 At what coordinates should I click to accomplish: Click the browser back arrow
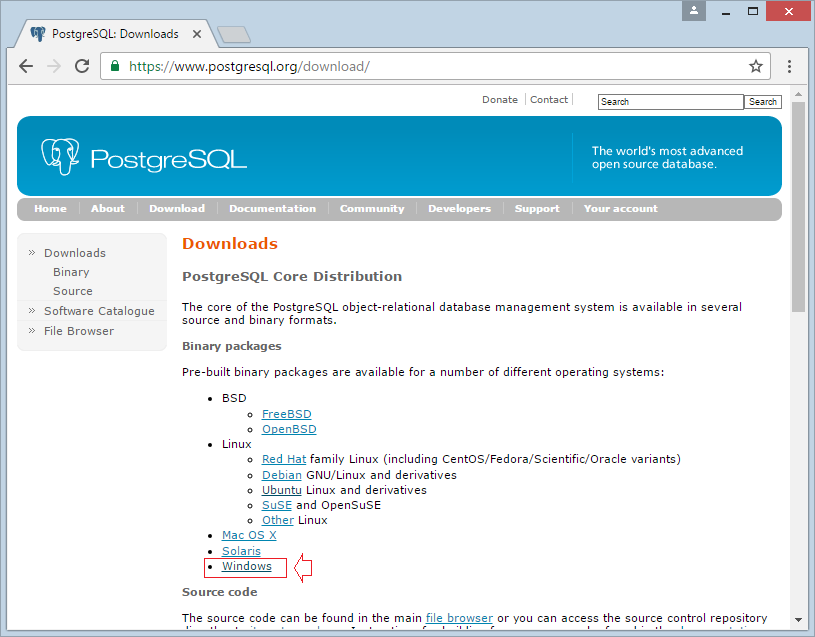[26, 66]
